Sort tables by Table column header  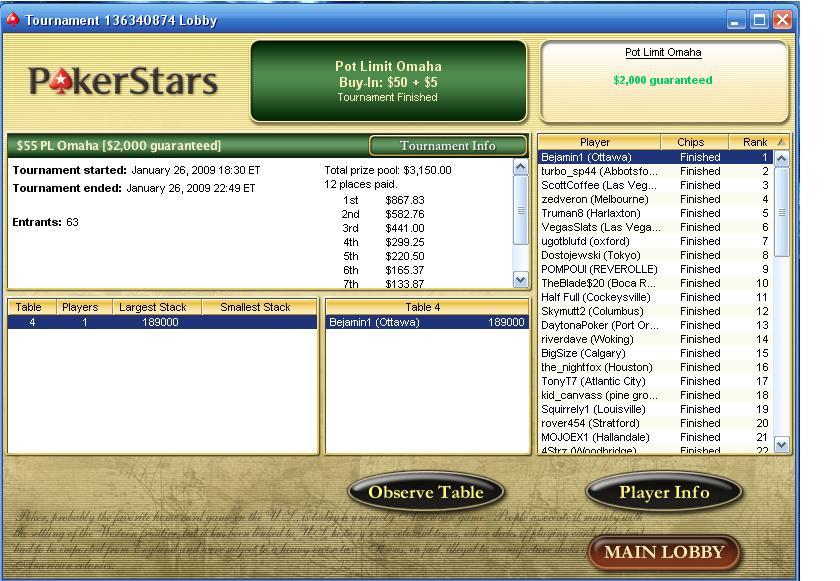coord(32,307)
